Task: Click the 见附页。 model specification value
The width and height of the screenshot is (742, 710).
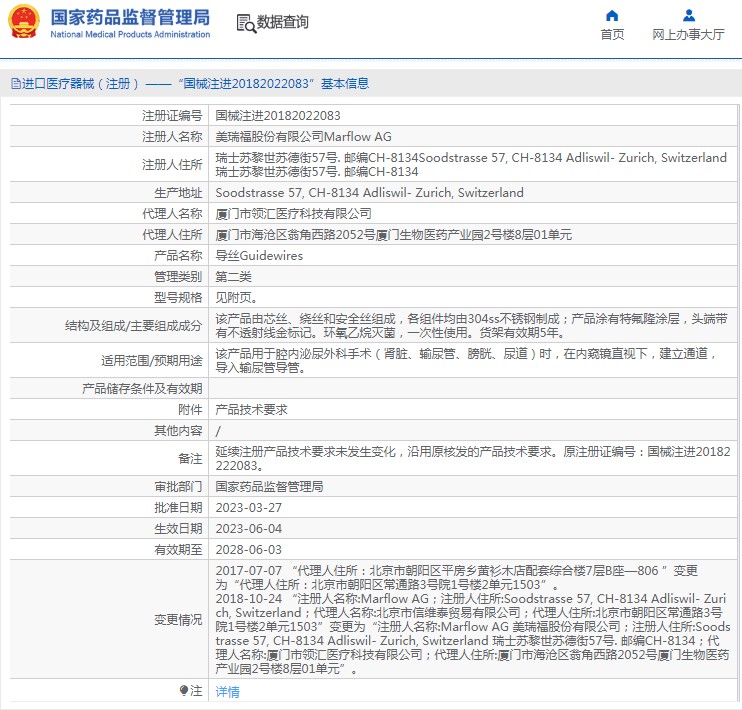Action: [x=237, y=298]
